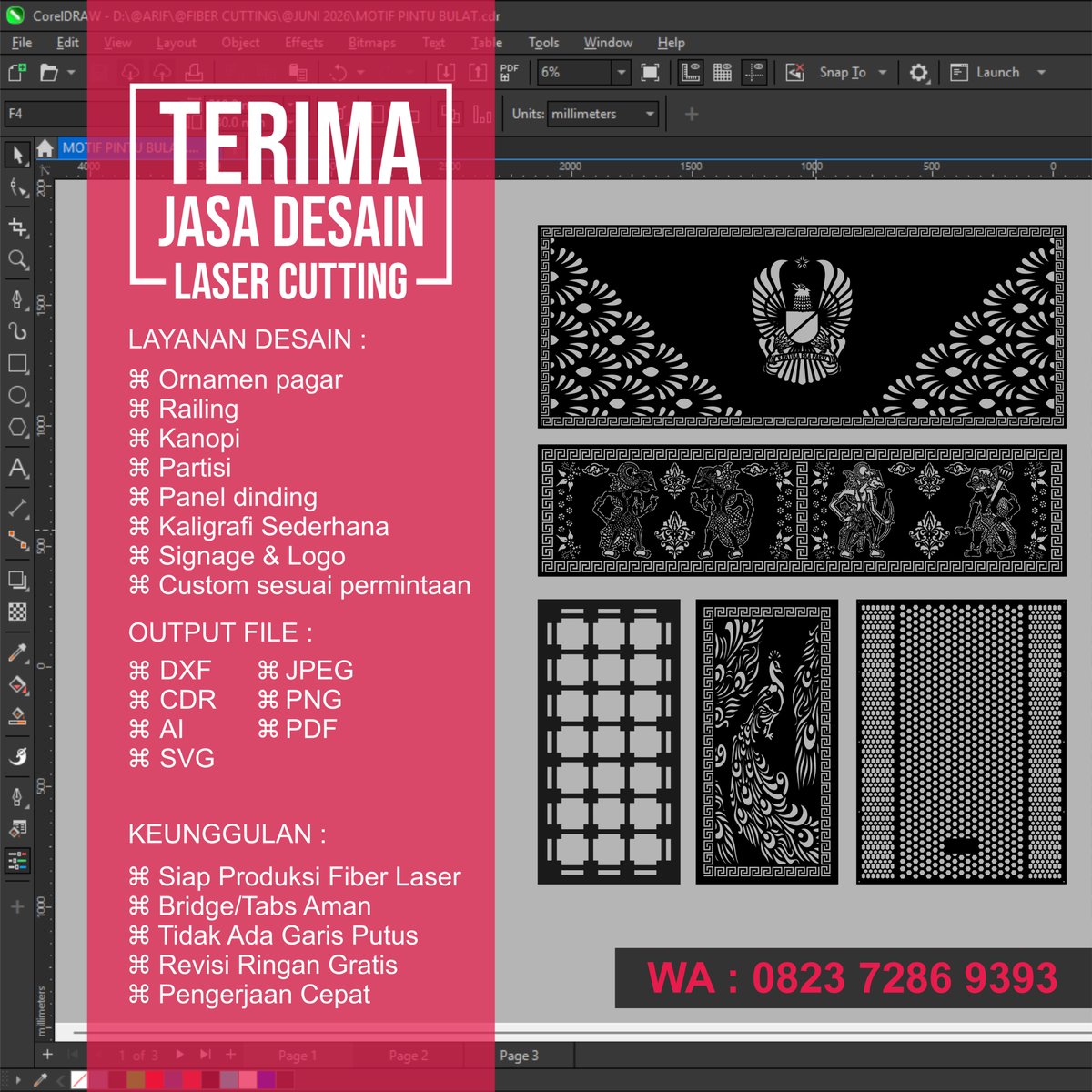Select the Color Eyedropper tool

coord(17,652)
